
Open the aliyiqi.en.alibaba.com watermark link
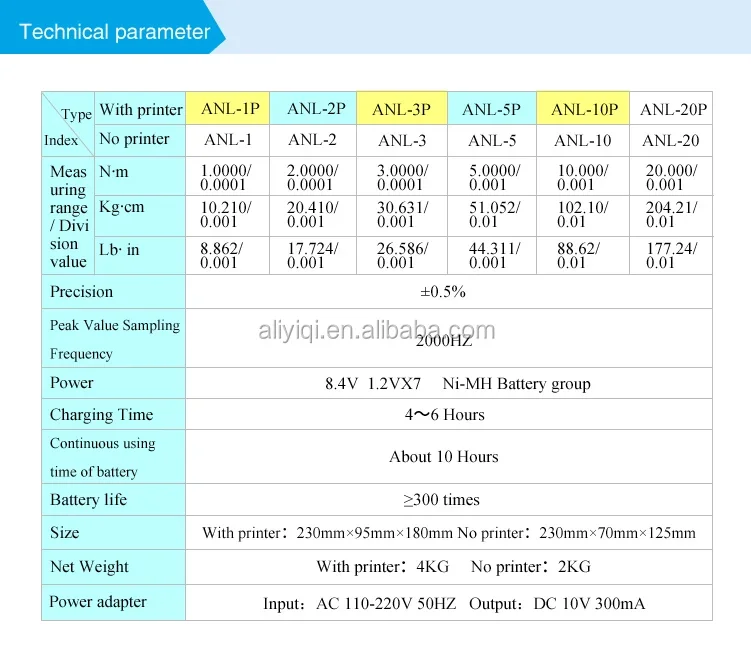376,331
